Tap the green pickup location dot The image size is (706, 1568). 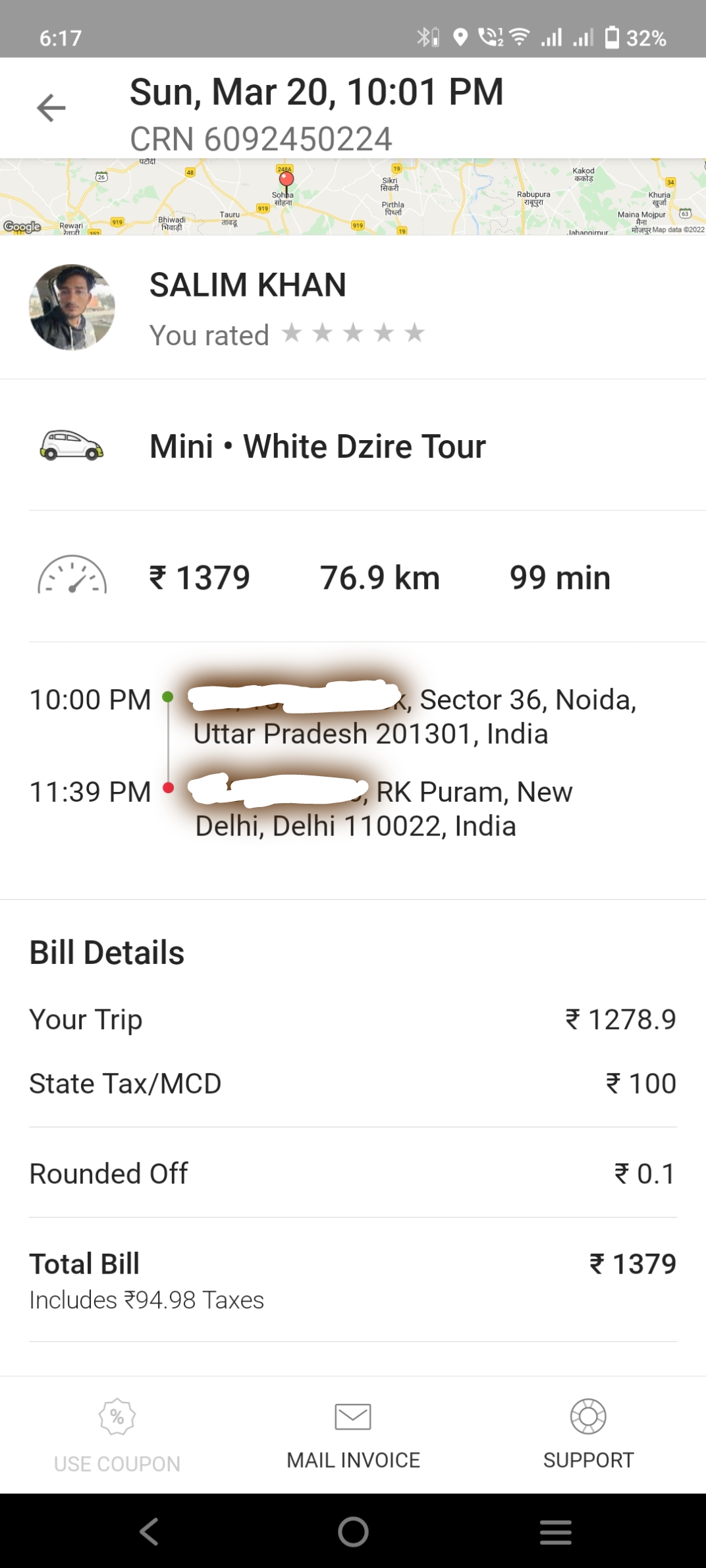[x=168, y=696]
